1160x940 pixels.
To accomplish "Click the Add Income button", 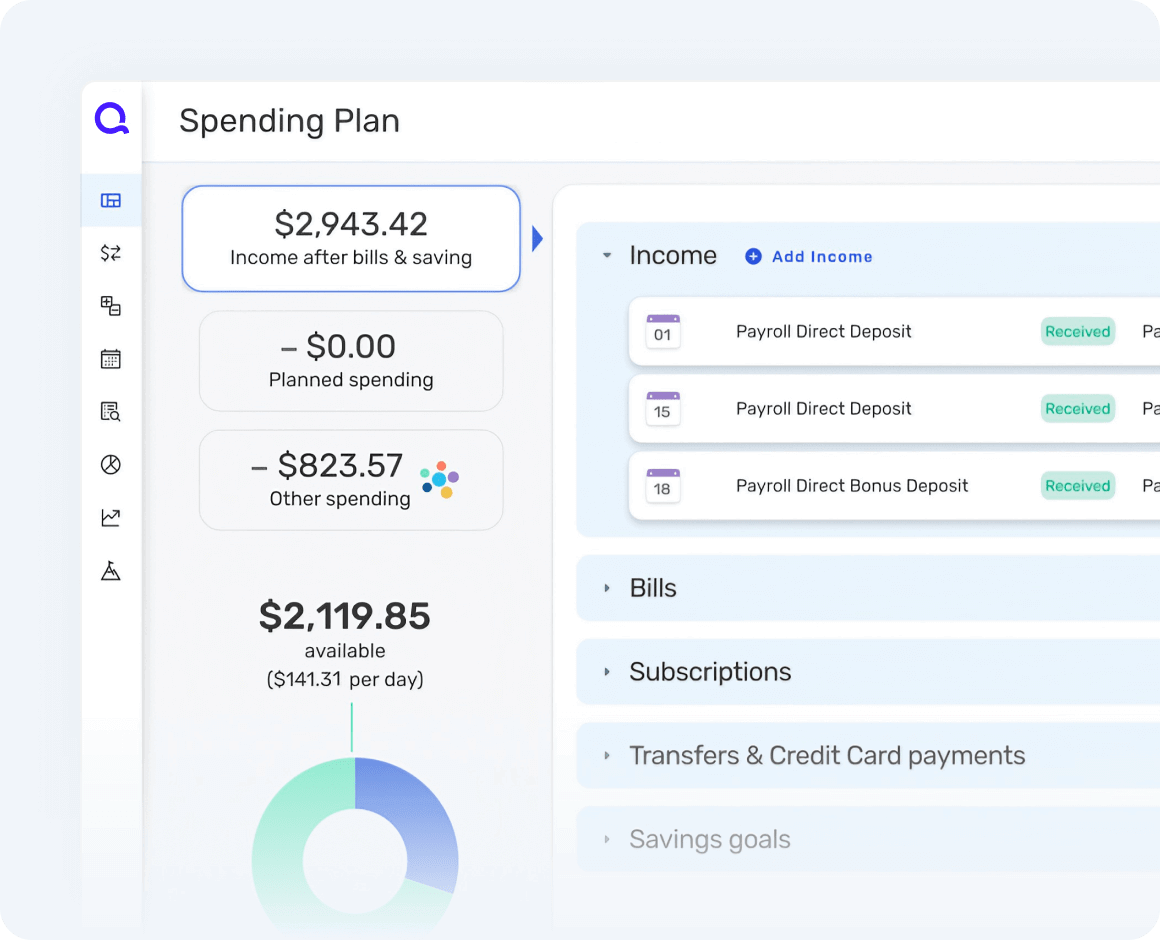I will [x=808, y=256].
